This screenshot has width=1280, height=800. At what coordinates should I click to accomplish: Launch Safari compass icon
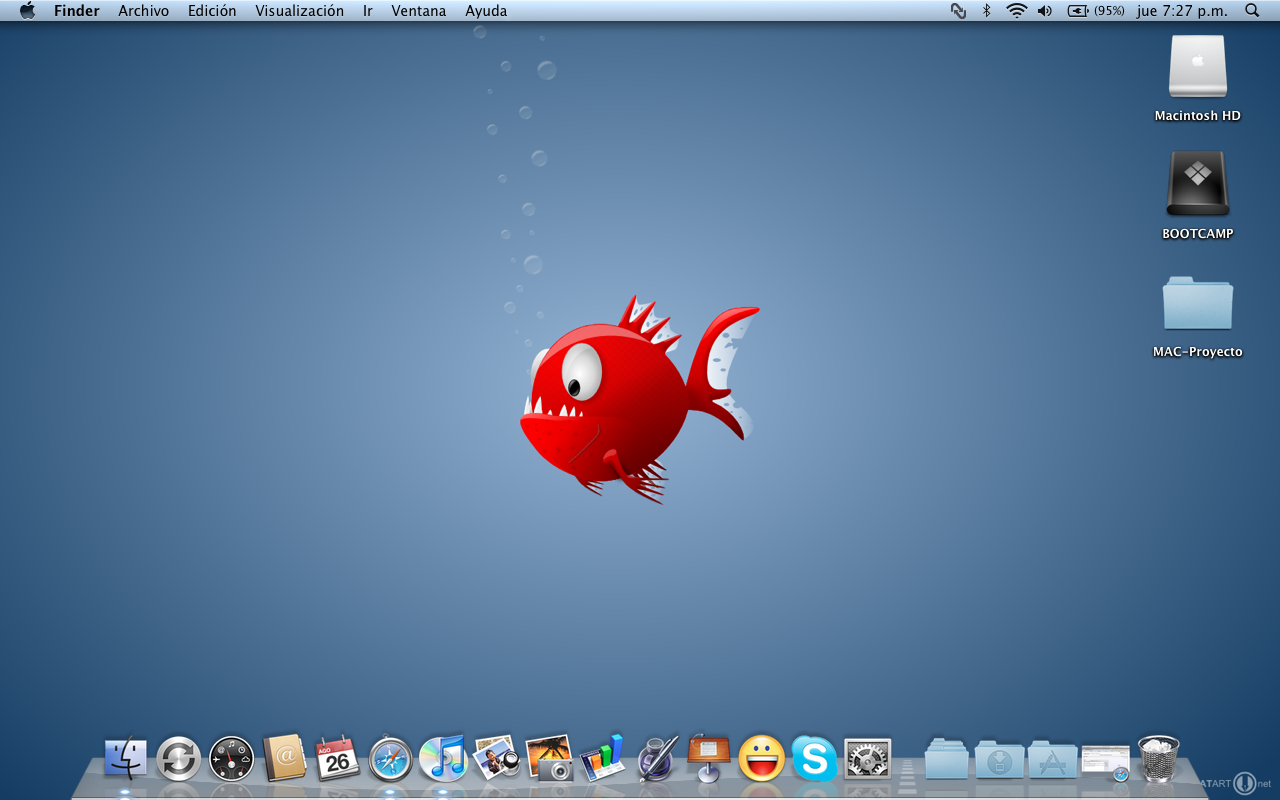(x=391, y=759)
